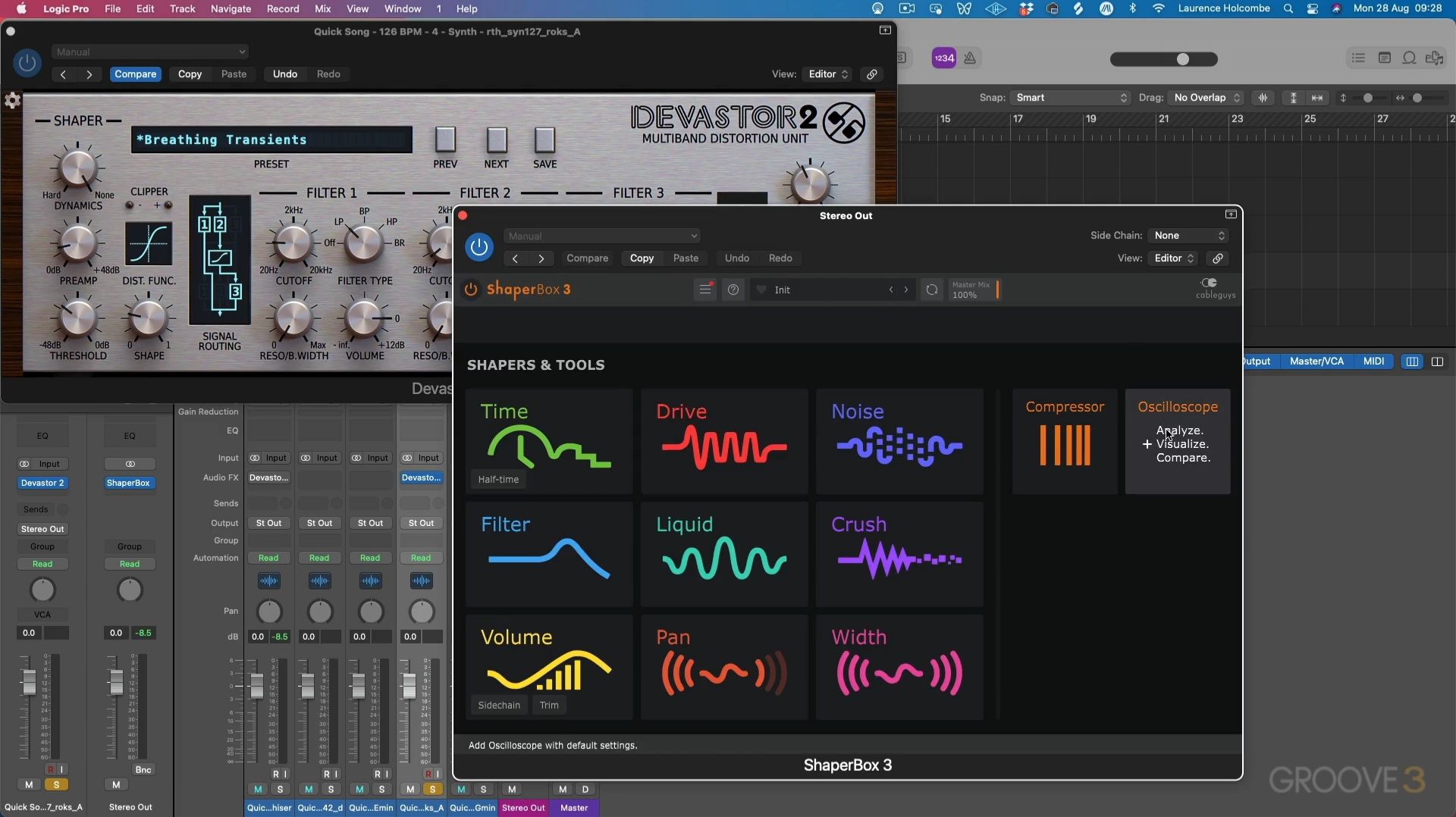Solo the Quick So..7_roks_A channel strip
Image resolution: width=1456 pixels, height=817 pixels.
click(56, 784)
